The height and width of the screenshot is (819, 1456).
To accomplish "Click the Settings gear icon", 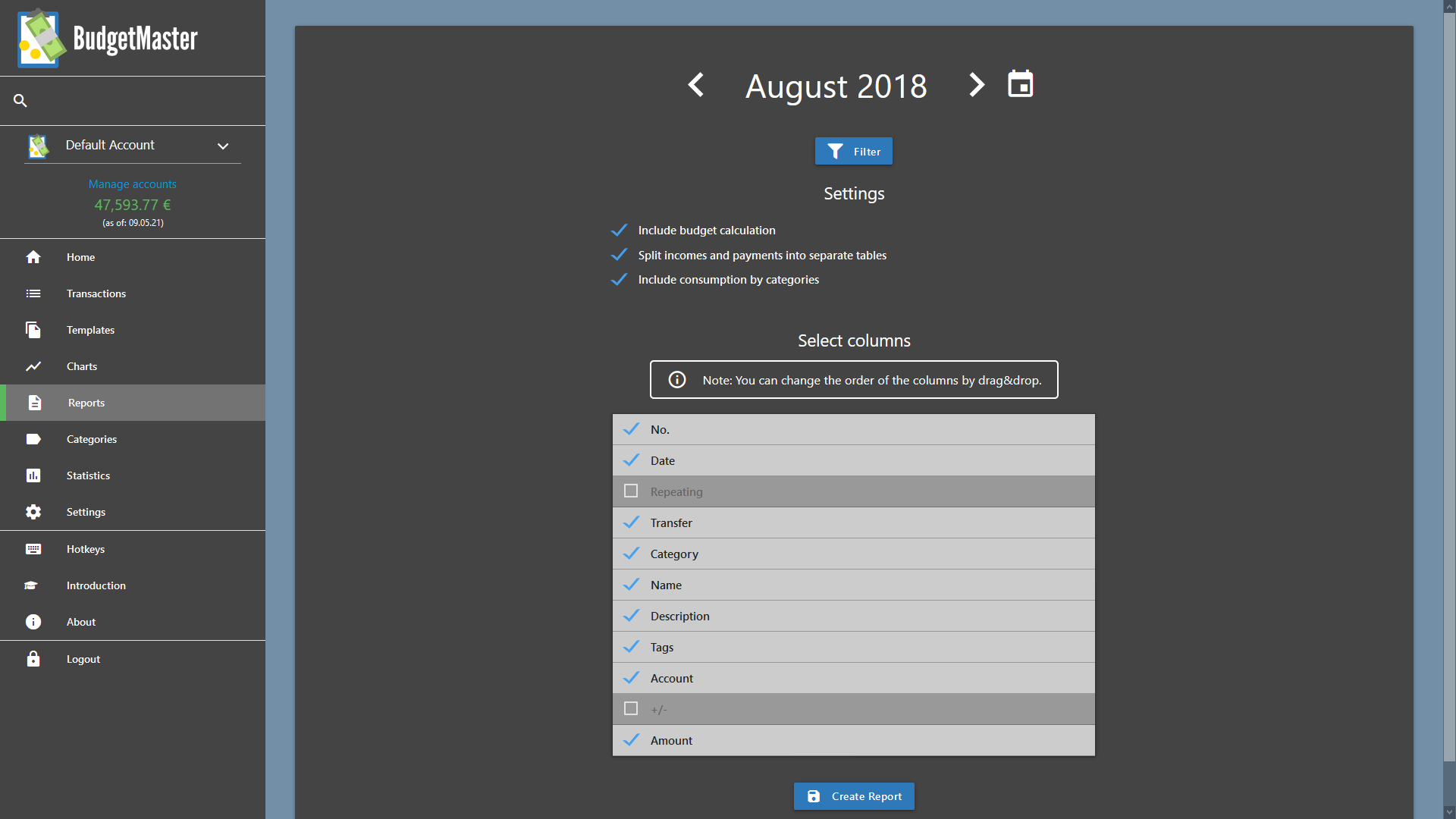I will [x=33, y=512].
